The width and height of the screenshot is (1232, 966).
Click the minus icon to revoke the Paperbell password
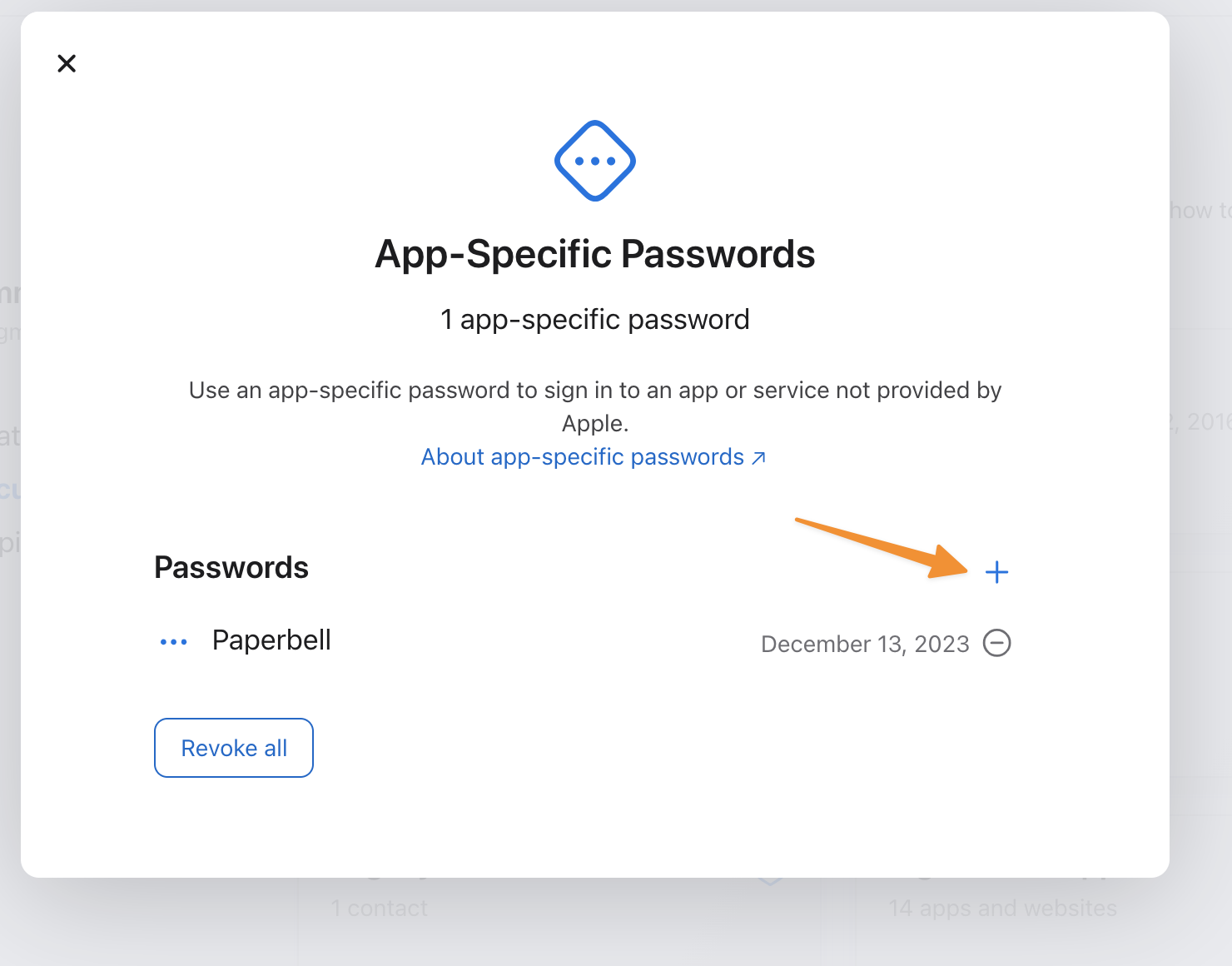pyautogui.click(x=998, y=643)
